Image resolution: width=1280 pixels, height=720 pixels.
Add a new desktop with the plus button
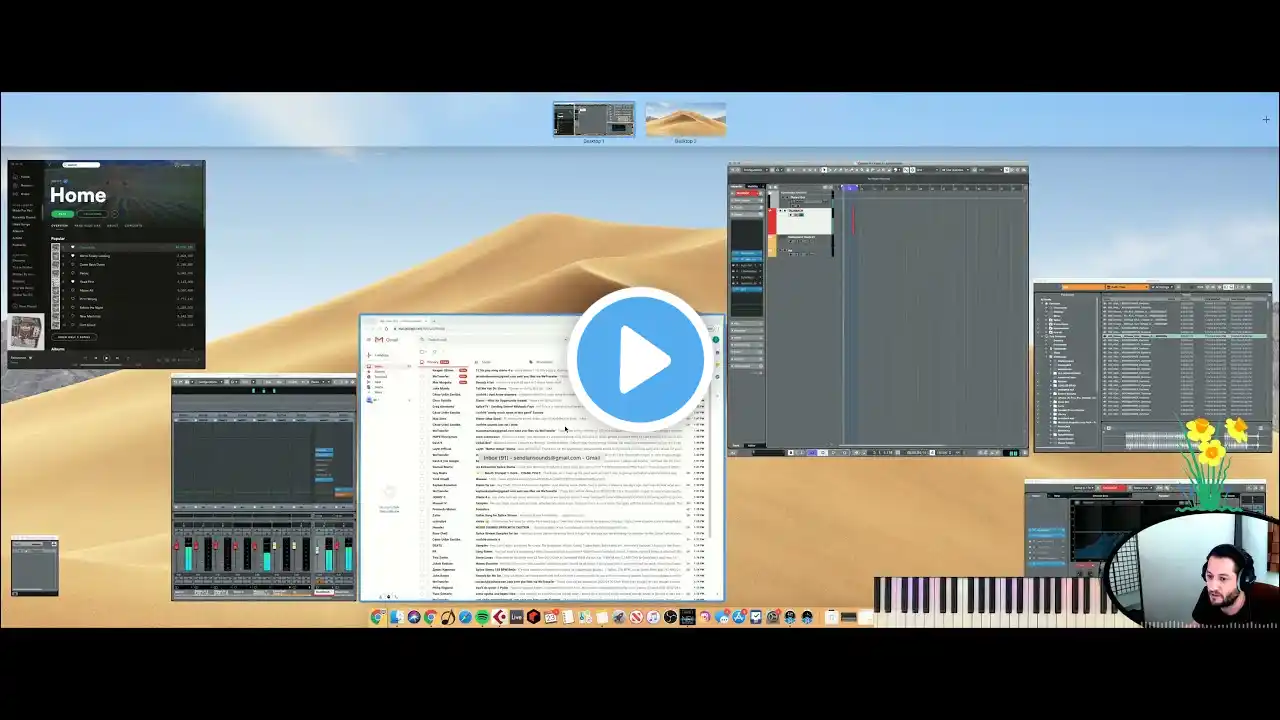(1266, 119)
